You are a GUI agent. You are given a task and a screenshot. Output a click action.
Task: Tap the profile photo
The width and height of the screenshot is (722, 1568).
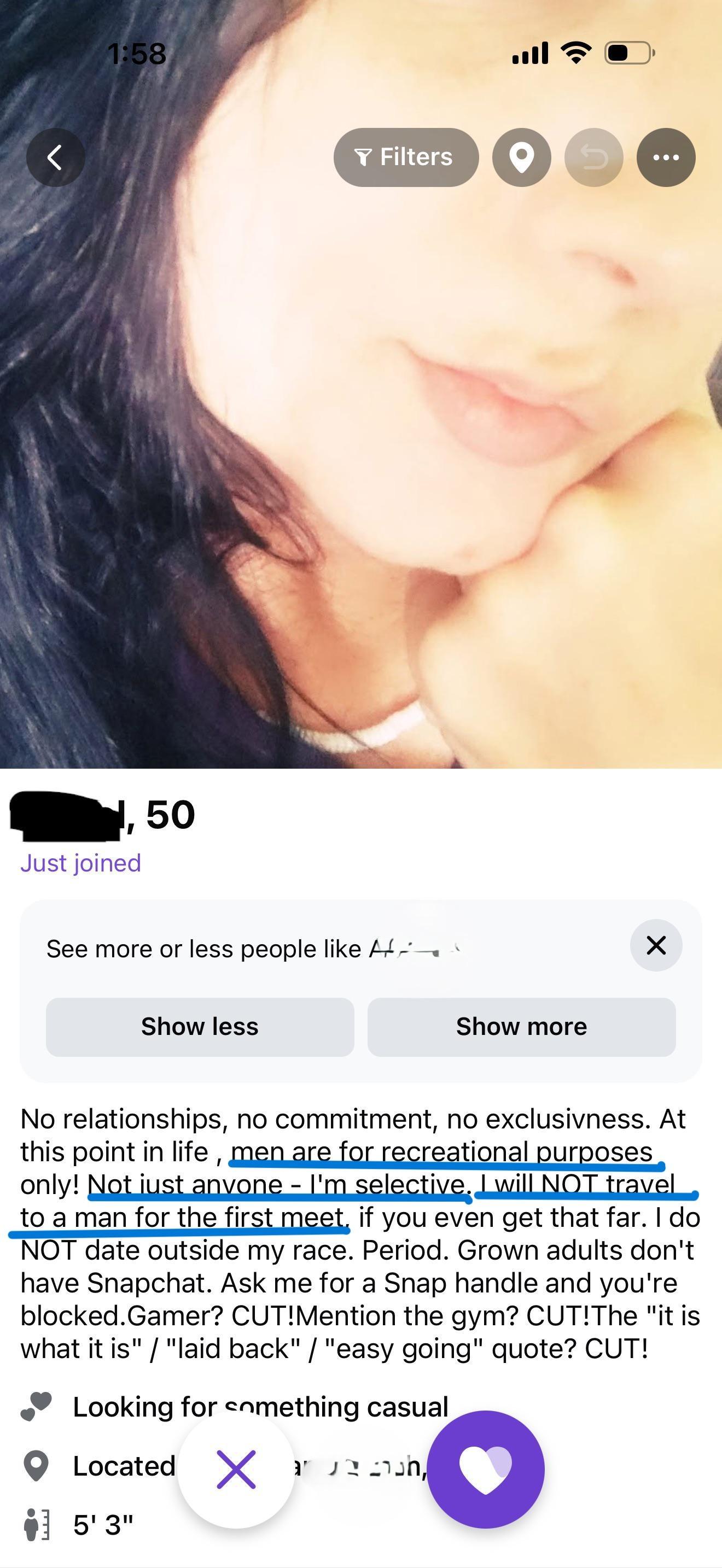(361, 426)
